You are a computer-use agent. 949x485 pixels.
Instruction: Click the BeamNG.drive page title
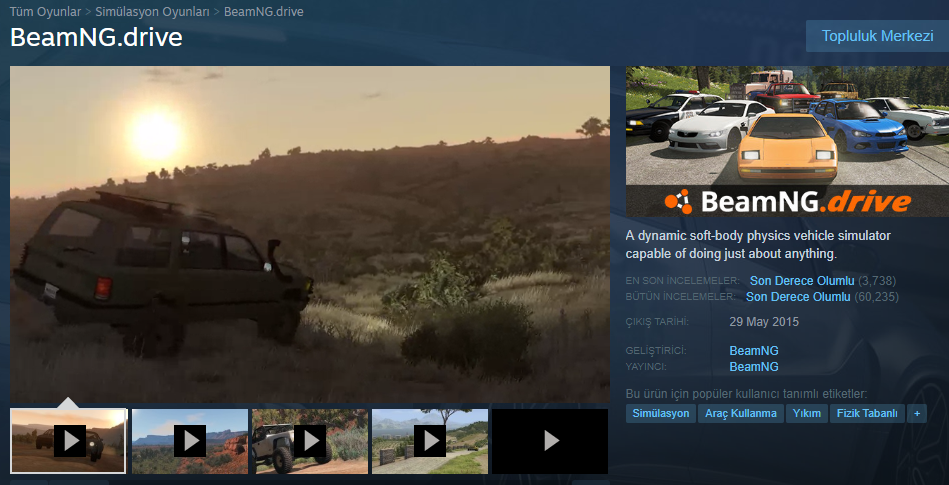[96, 38]
